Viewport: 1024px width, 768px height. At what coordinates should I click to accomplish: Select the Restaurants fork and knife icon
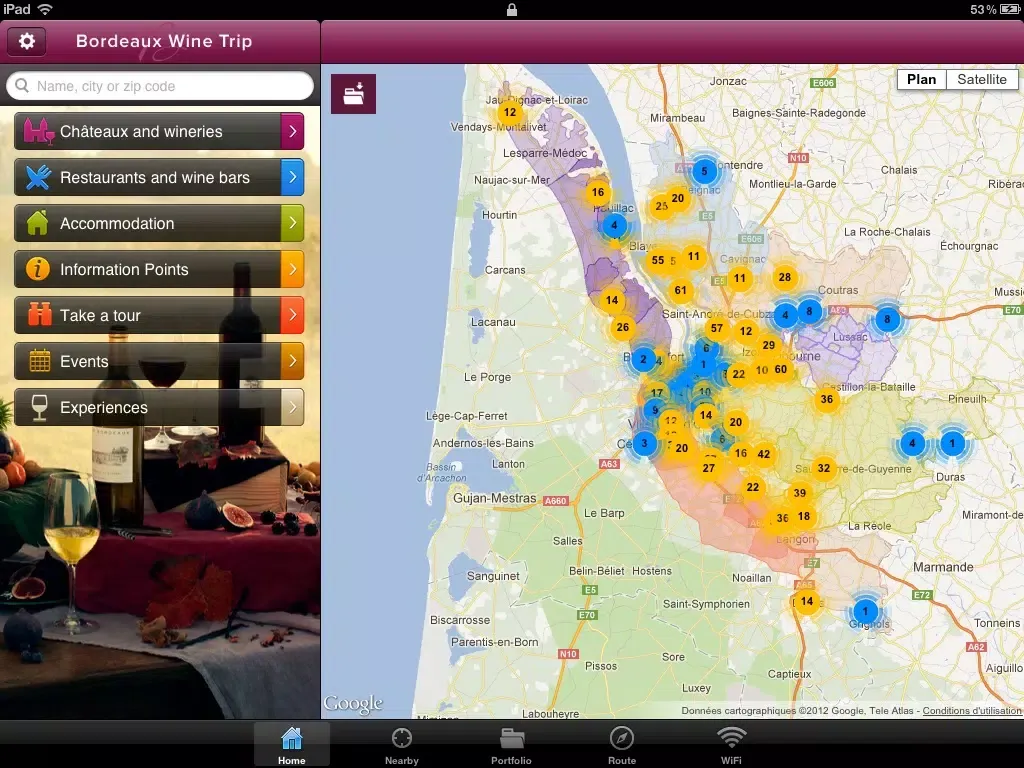click(x=39, y=178)
